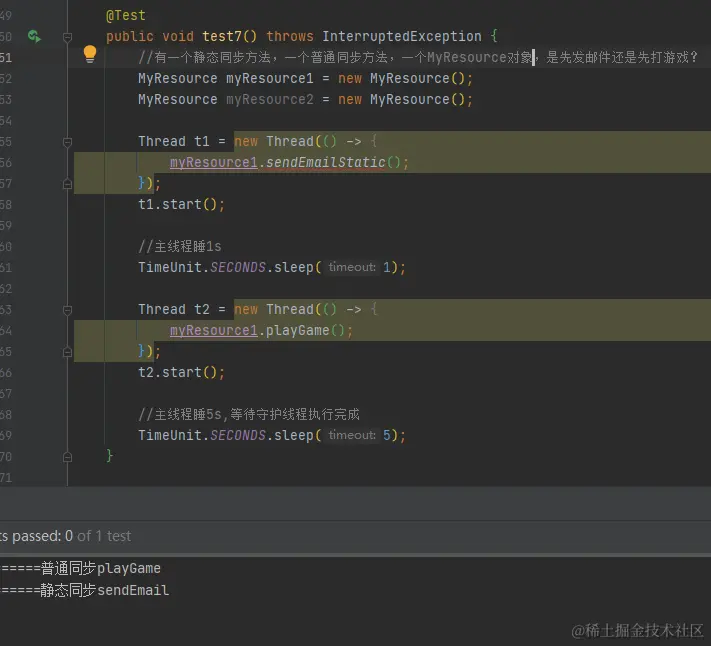Click myResource1 variable declaration on line 52
This screenshot has height=646, width=711.
270,78
